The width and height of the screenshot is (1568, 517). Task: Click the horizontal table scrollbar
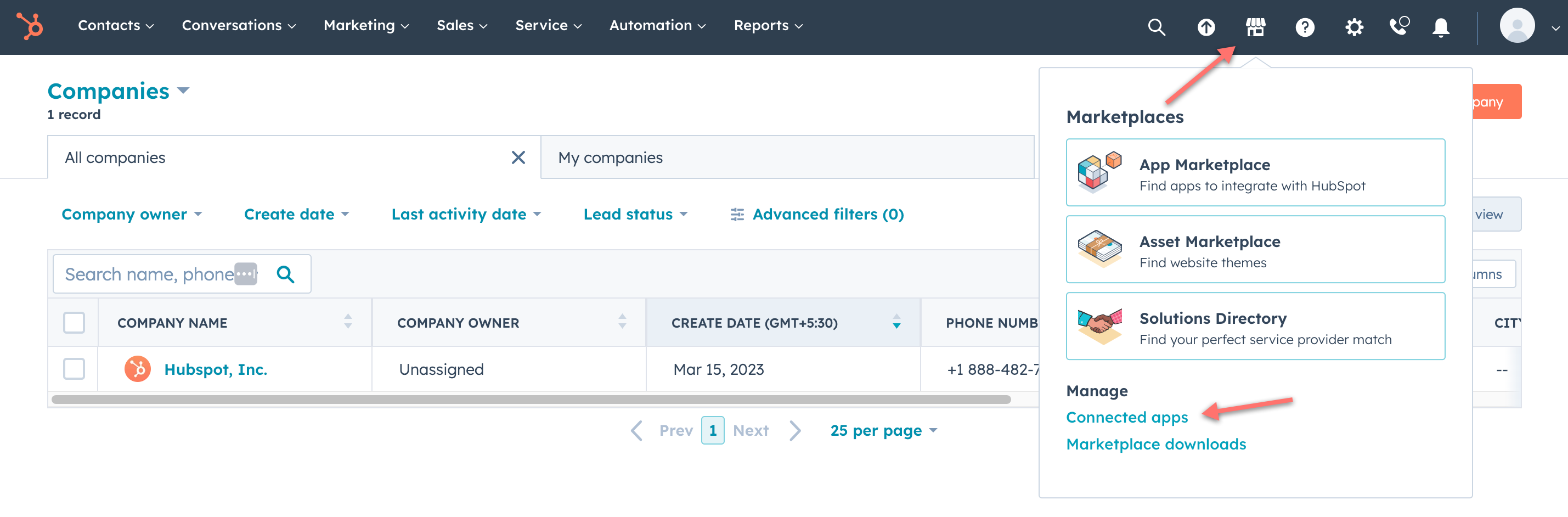coord(531,400)
